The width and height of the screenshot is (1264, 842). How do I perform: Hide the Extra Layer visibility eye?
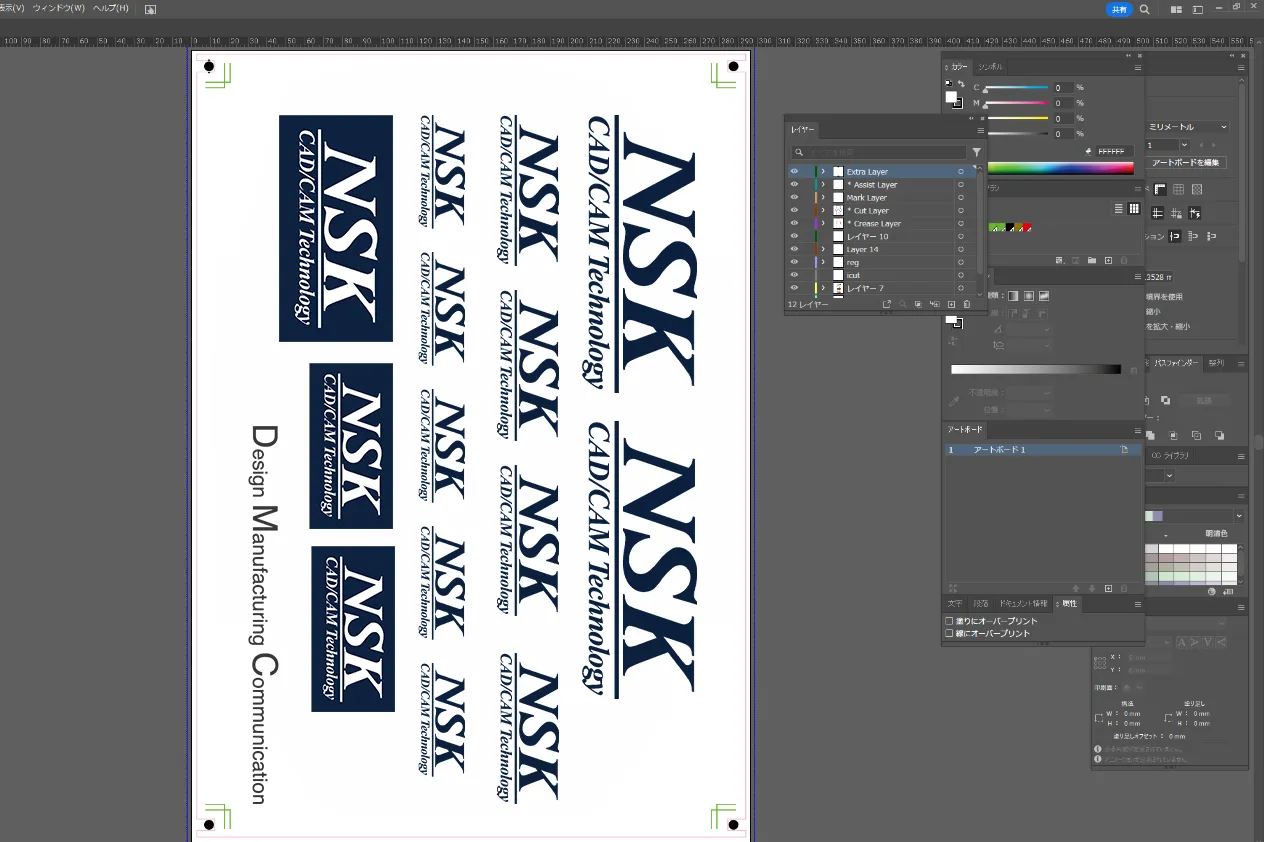(794, 171)
